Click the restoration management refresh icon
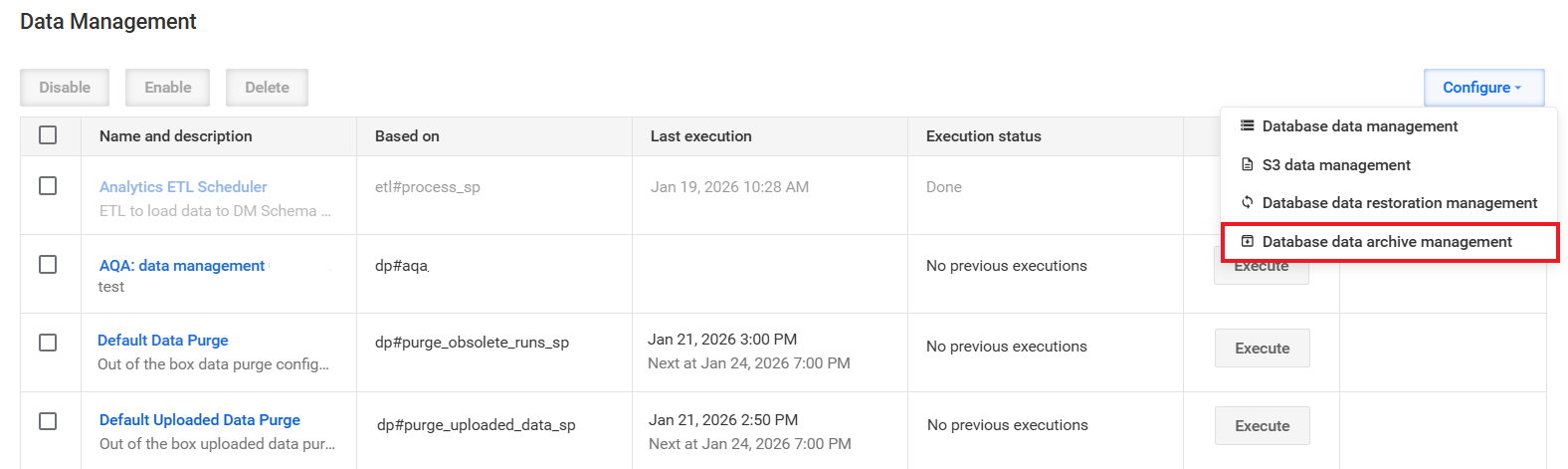The image size is (1568, 469). point(1247,202)
